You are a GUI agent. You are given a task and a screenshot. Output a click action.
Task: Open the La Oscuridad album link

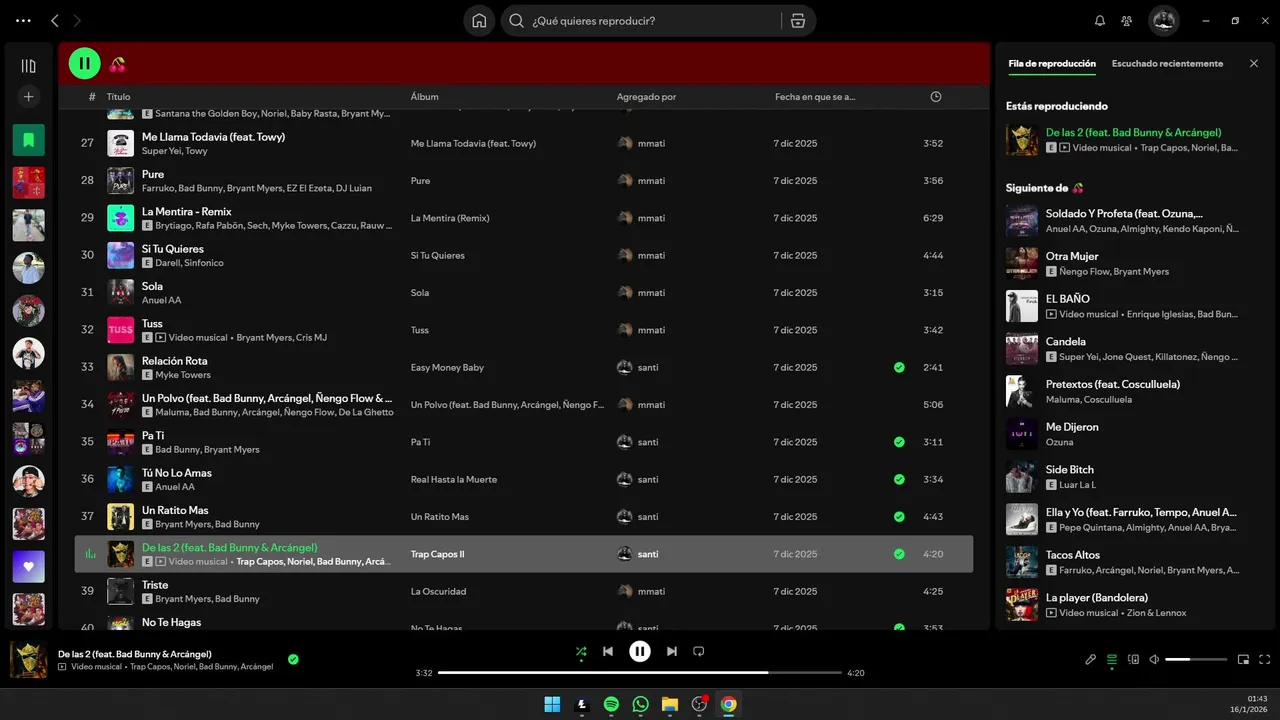pos(439,591)
